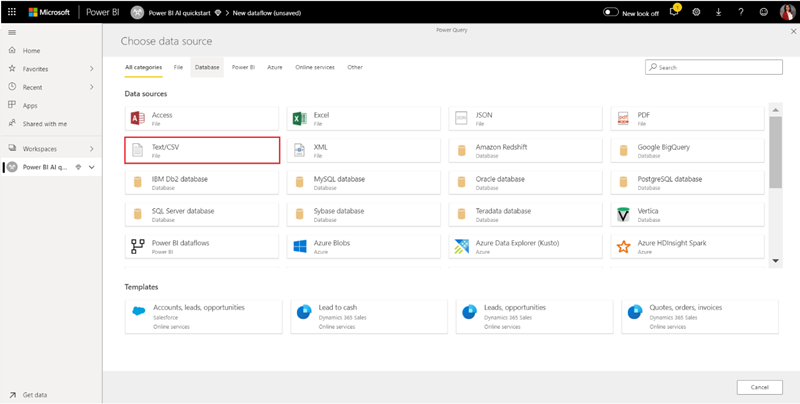This screenshot has width=800, height=404.
Task: Expand the Favorites flyout chevron
Action: pyautogui.click(x=92, y=69)
